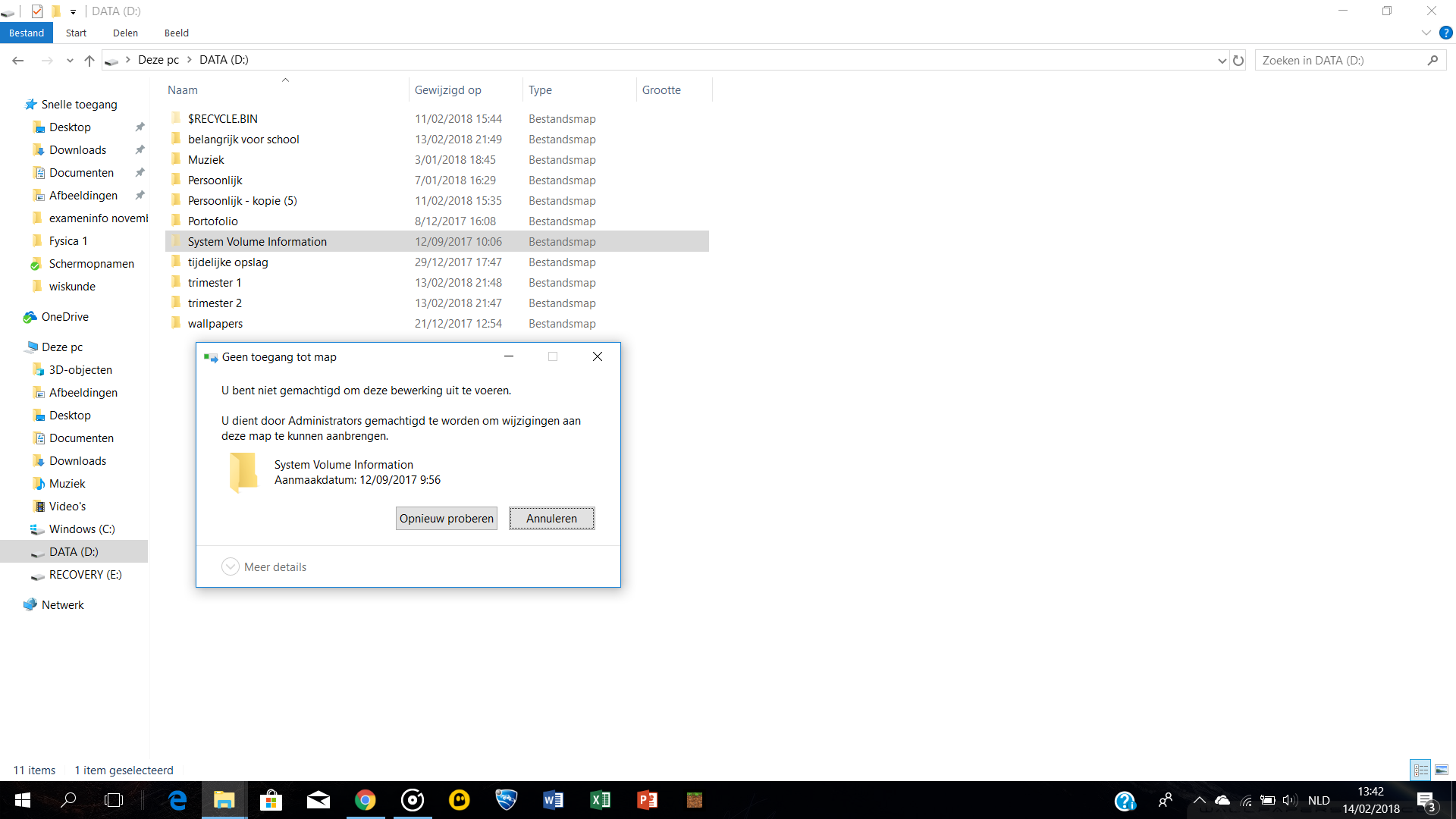The height and width of the screenshot is (819, 1456).
Task: Open the Beeld ribbon tab
Action: [176, 33]
